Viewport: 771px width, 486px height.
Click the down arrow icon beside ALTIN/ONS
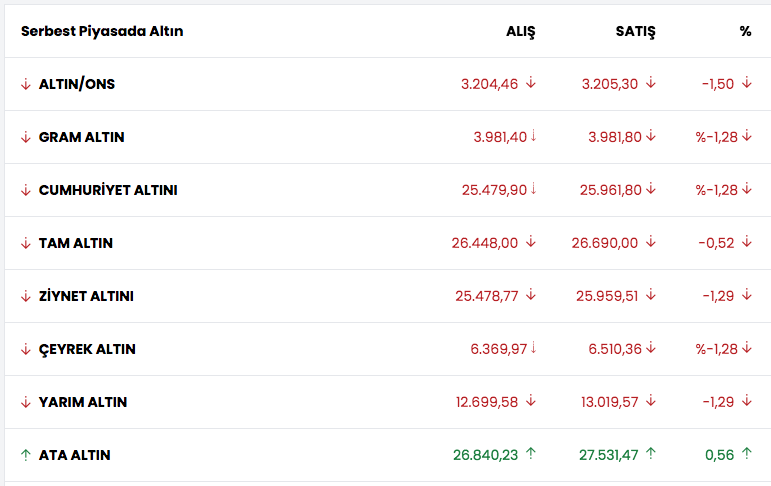tap(26, 84)
